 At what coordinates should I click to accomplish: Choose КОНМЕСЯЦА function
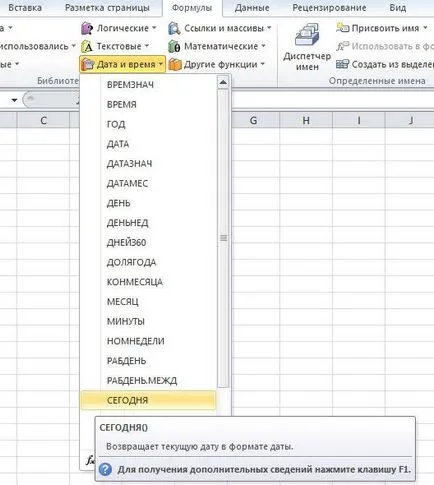(x=149, y=282)
